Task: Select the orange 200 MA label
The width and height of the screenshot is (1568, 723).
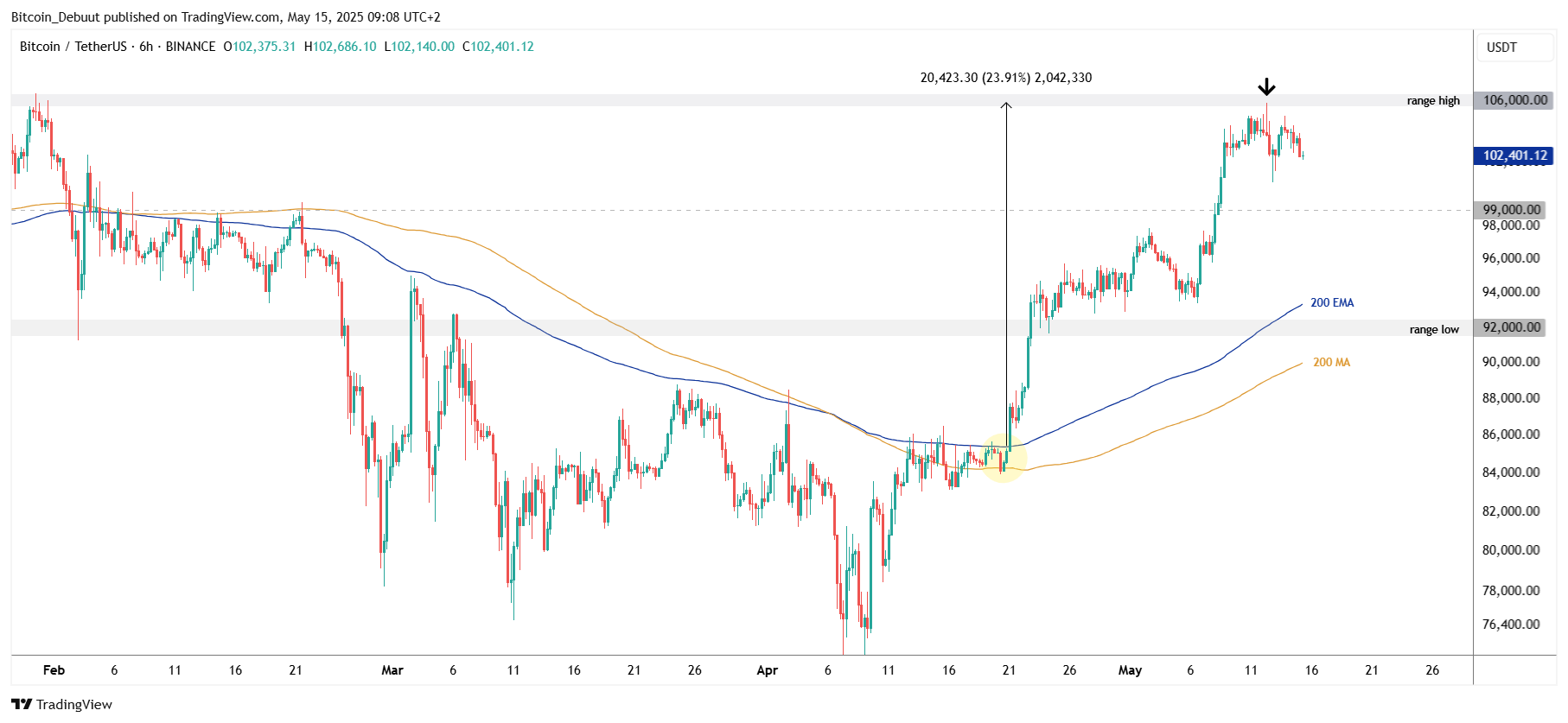Action: [1331, 362]
